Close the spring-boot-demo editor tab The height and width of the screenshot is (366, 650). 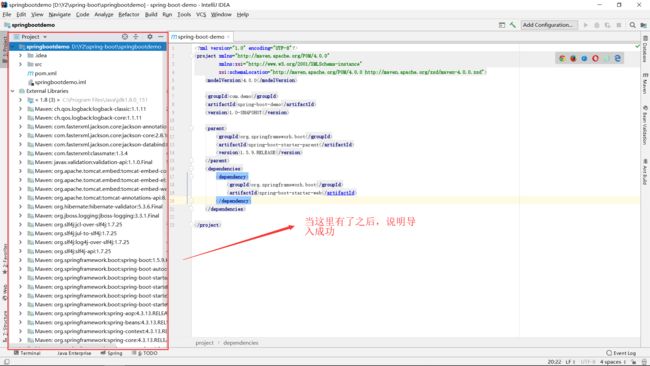228,36
